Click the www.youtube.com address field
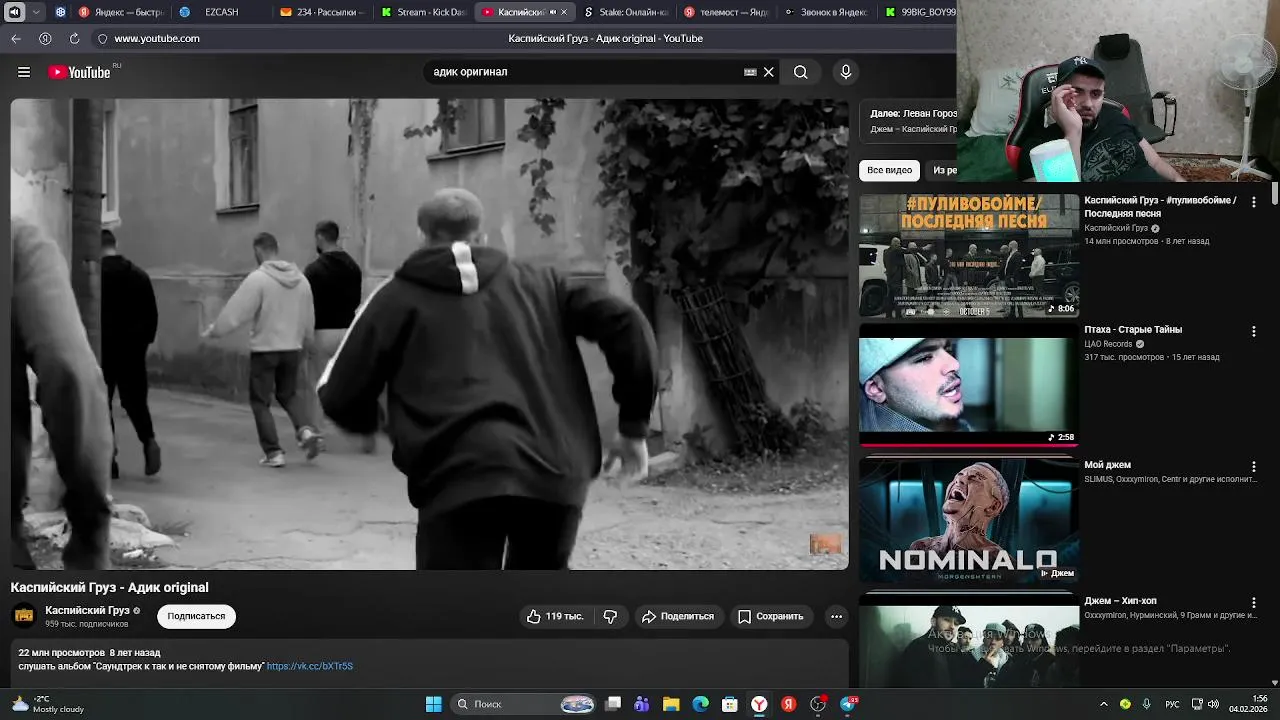Viewport: 1280px width, 720px height. tap(157, 38)
